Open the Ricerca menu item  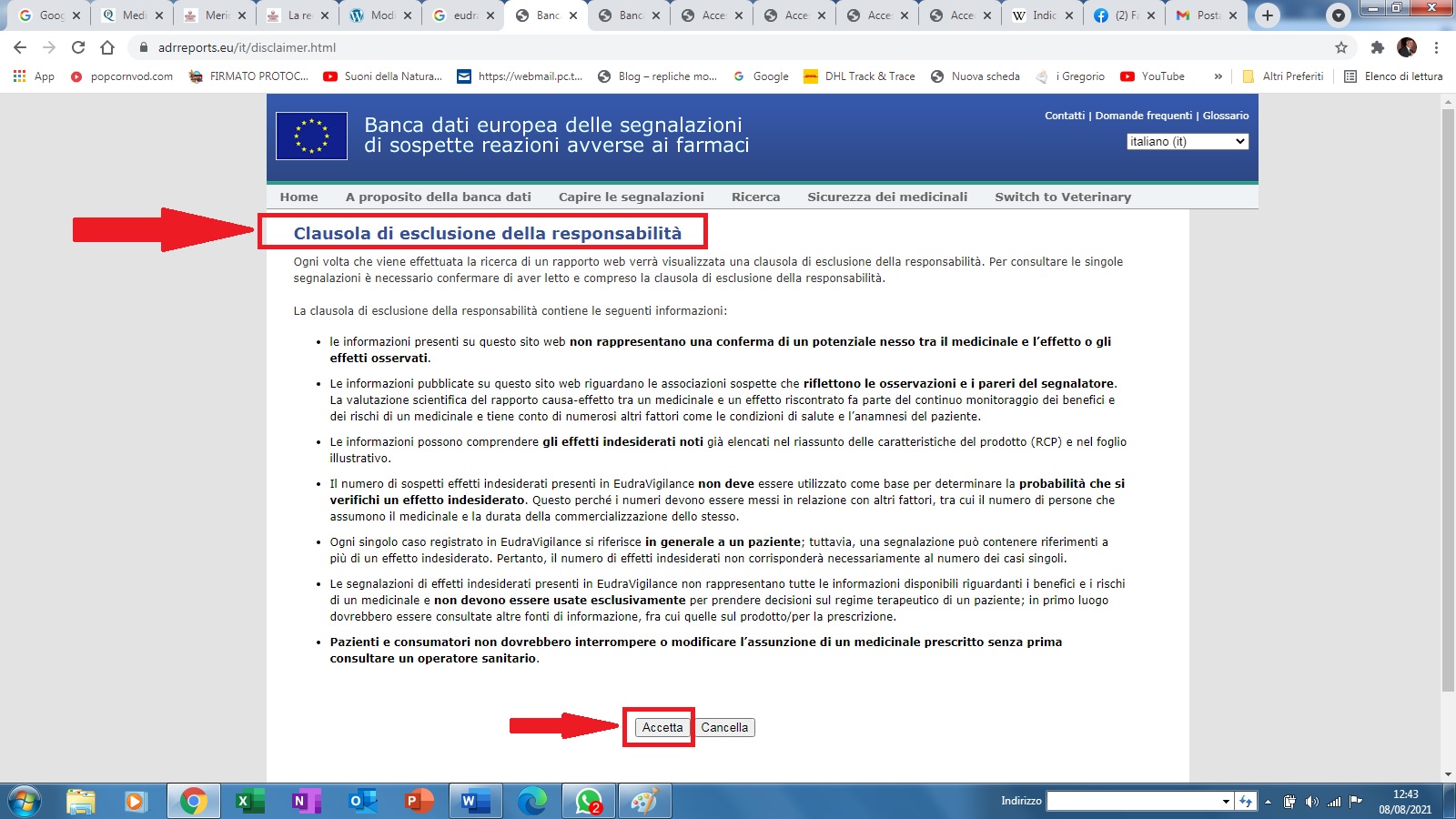pos(755,197)
